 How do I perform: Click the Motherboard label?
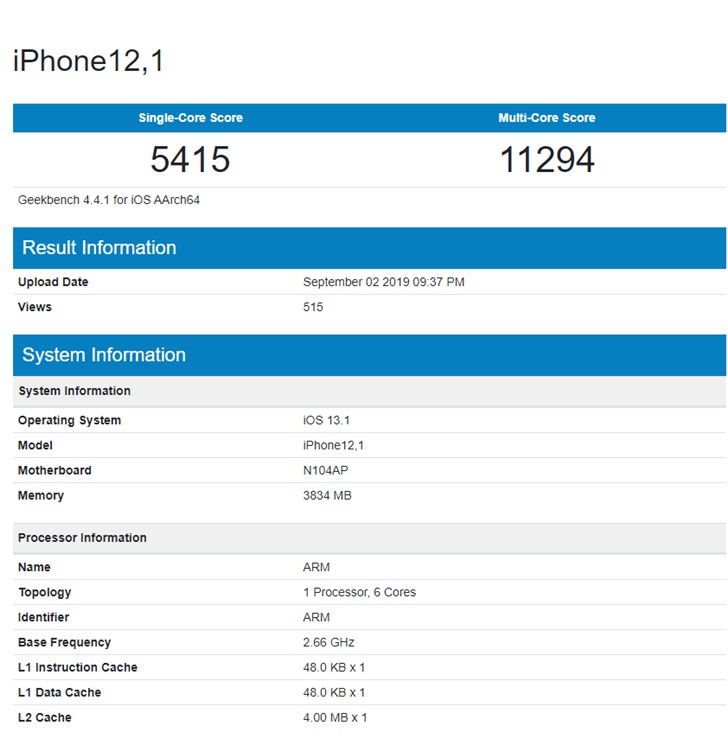[55, 470]
